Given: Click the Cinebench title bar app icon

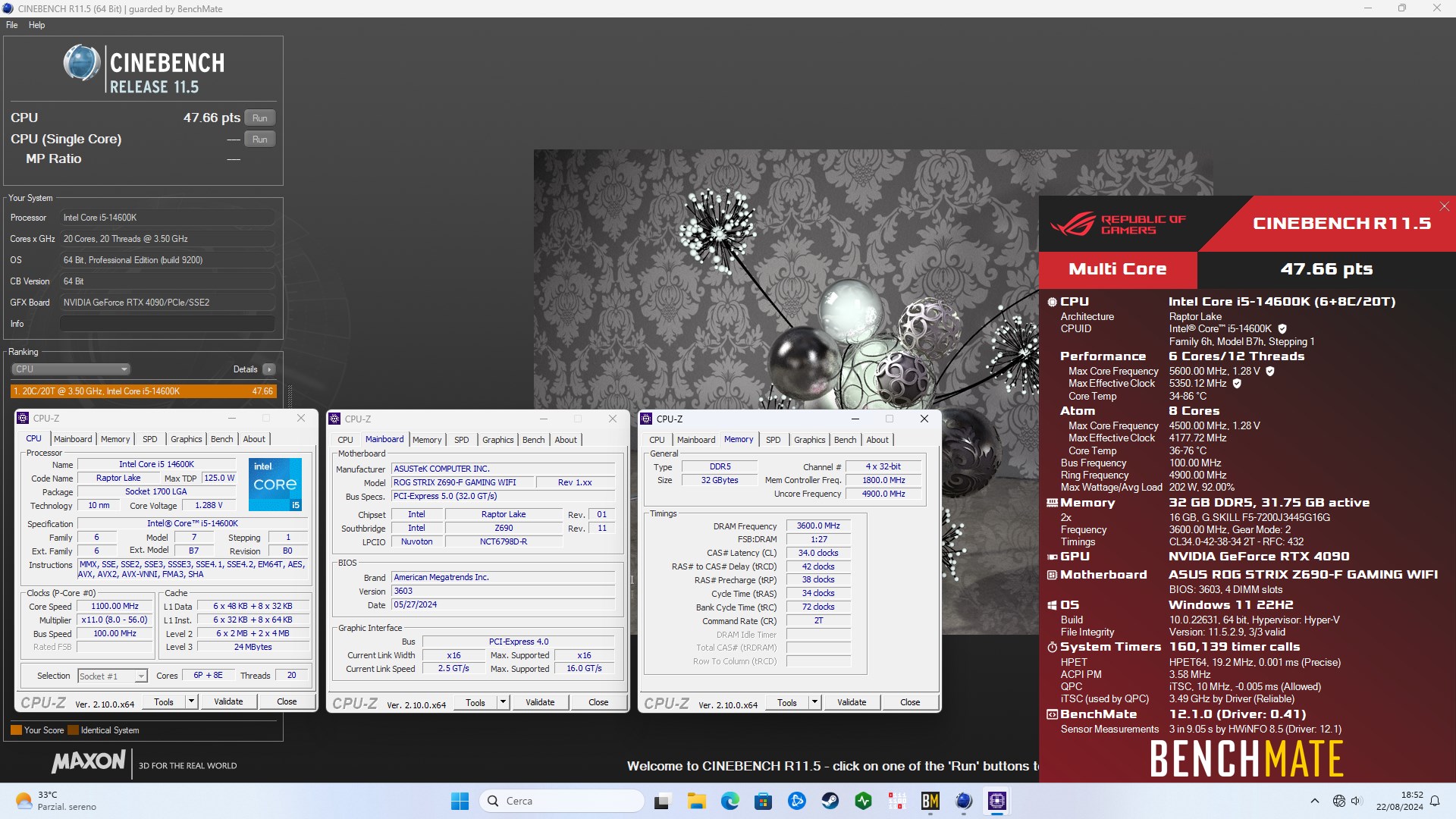Looking at the screenshot, I should (x=8, y=8).
